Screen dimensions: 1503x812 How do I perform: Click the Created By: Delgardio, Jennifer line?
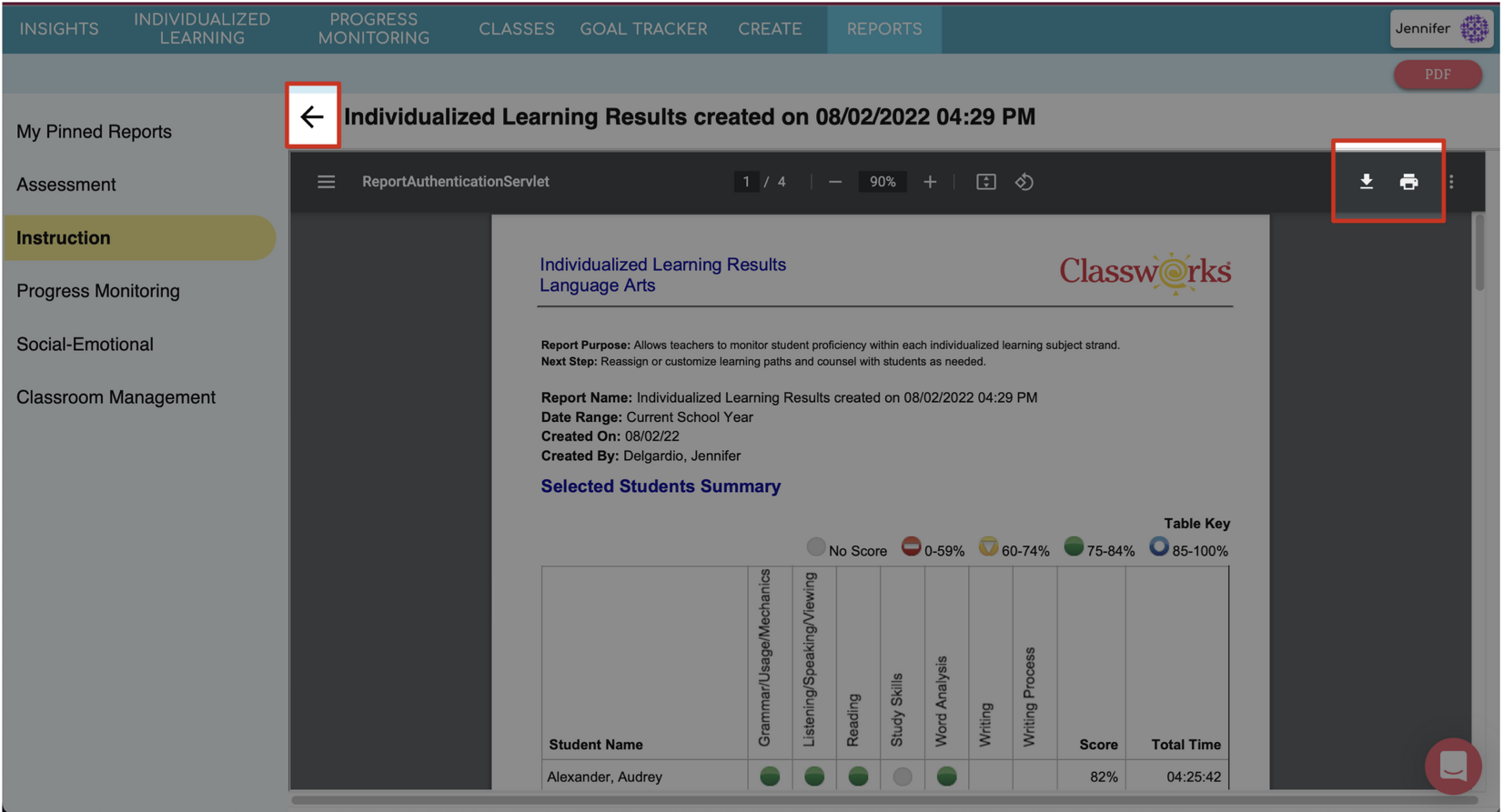[641, 456]
